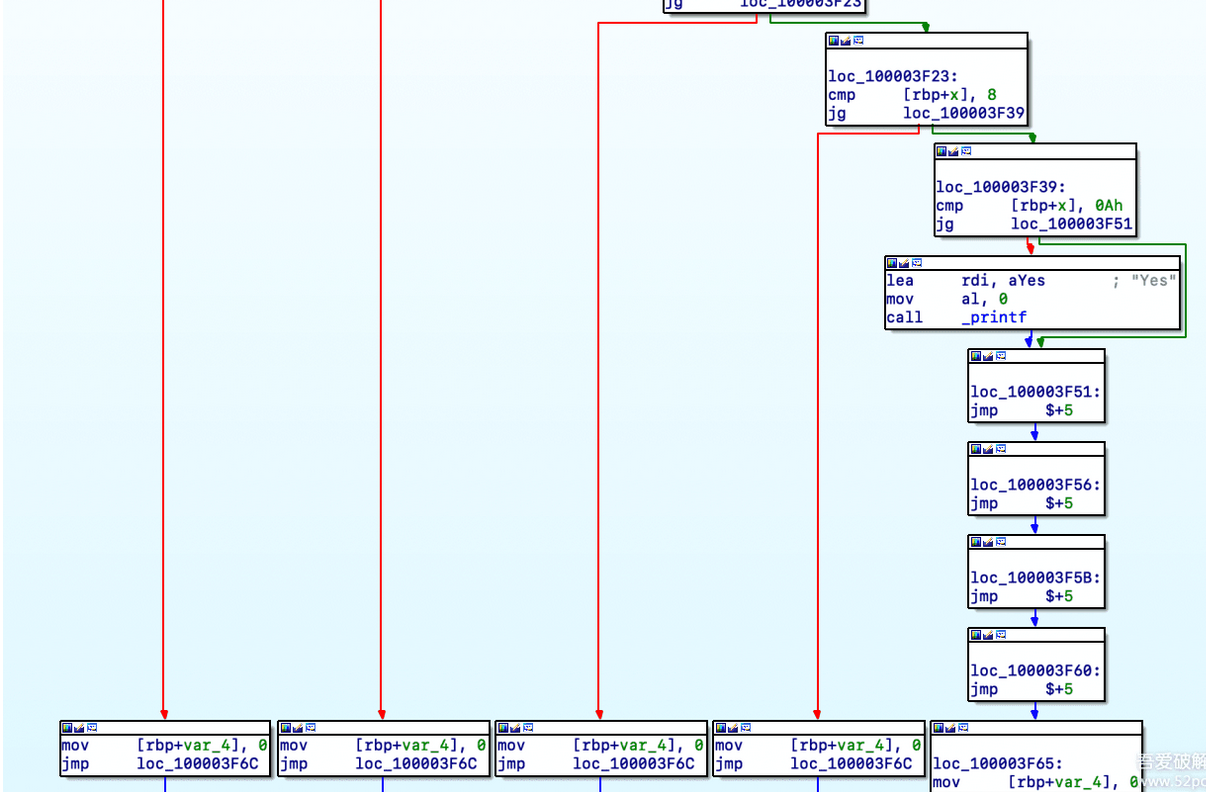Select the aYes operand in the lea instruction

pos(1026,281)
